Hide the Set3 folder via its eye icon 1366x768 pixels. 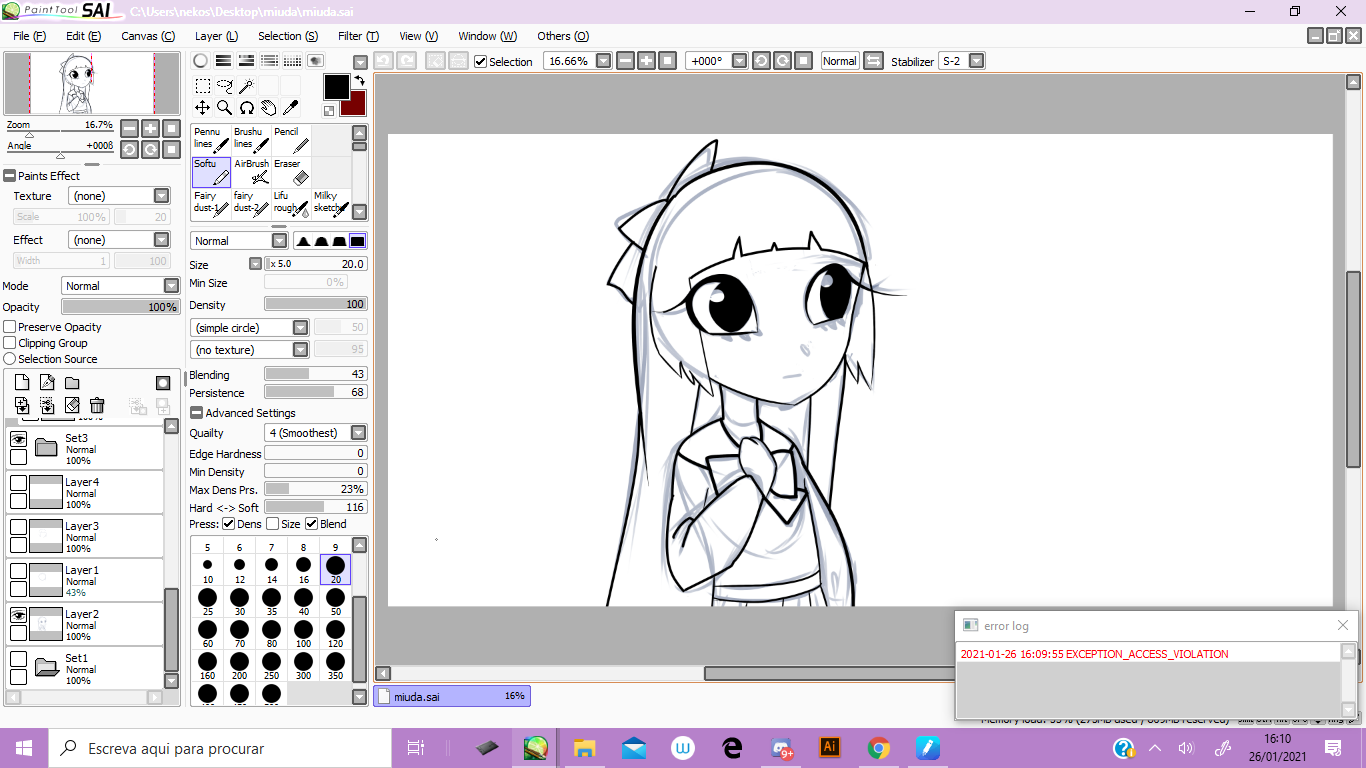point(18,439)
